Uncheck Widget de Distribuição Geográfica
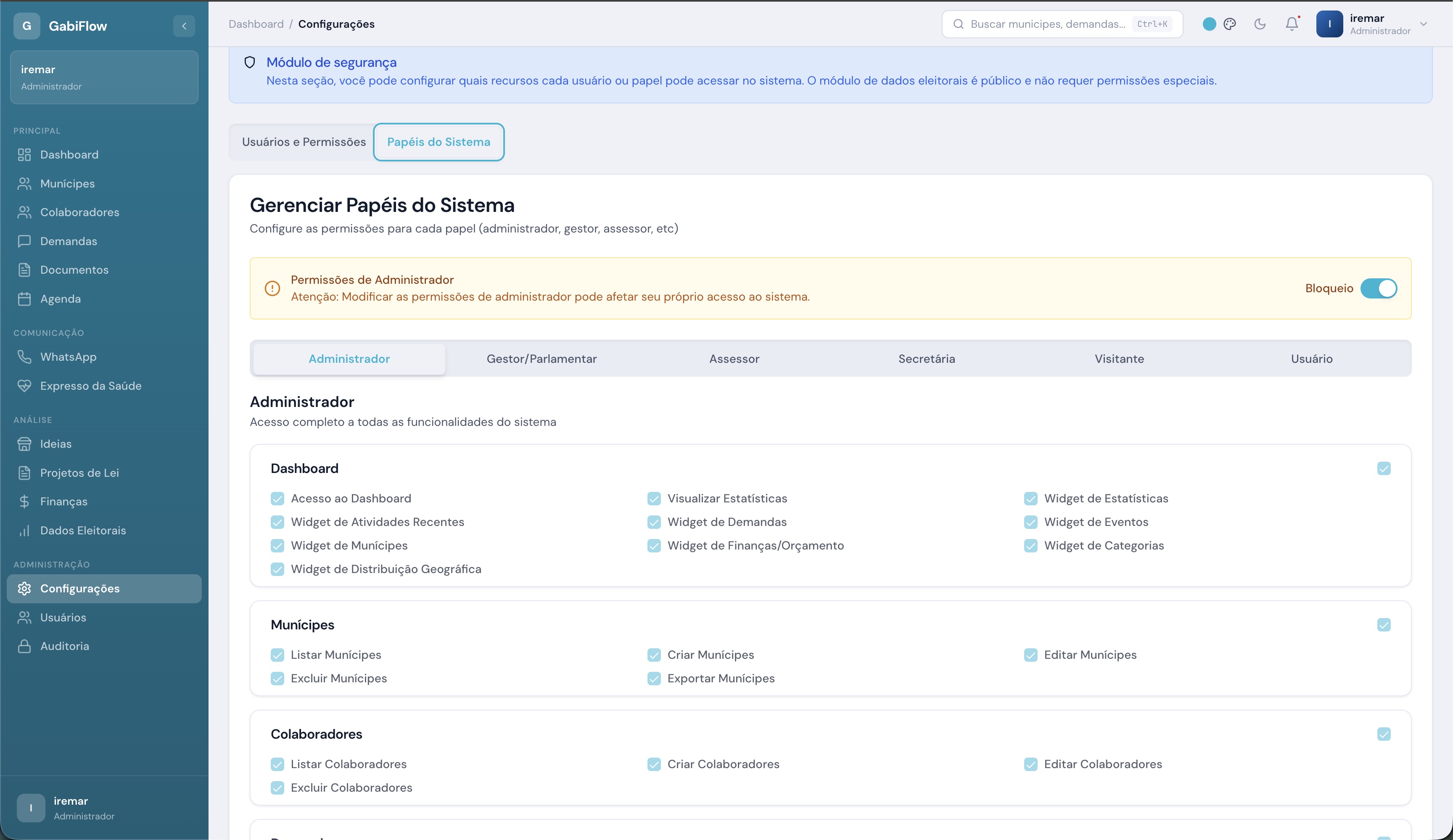The height and width of the screenshot is (840, 1453). (x=277, y=569)
